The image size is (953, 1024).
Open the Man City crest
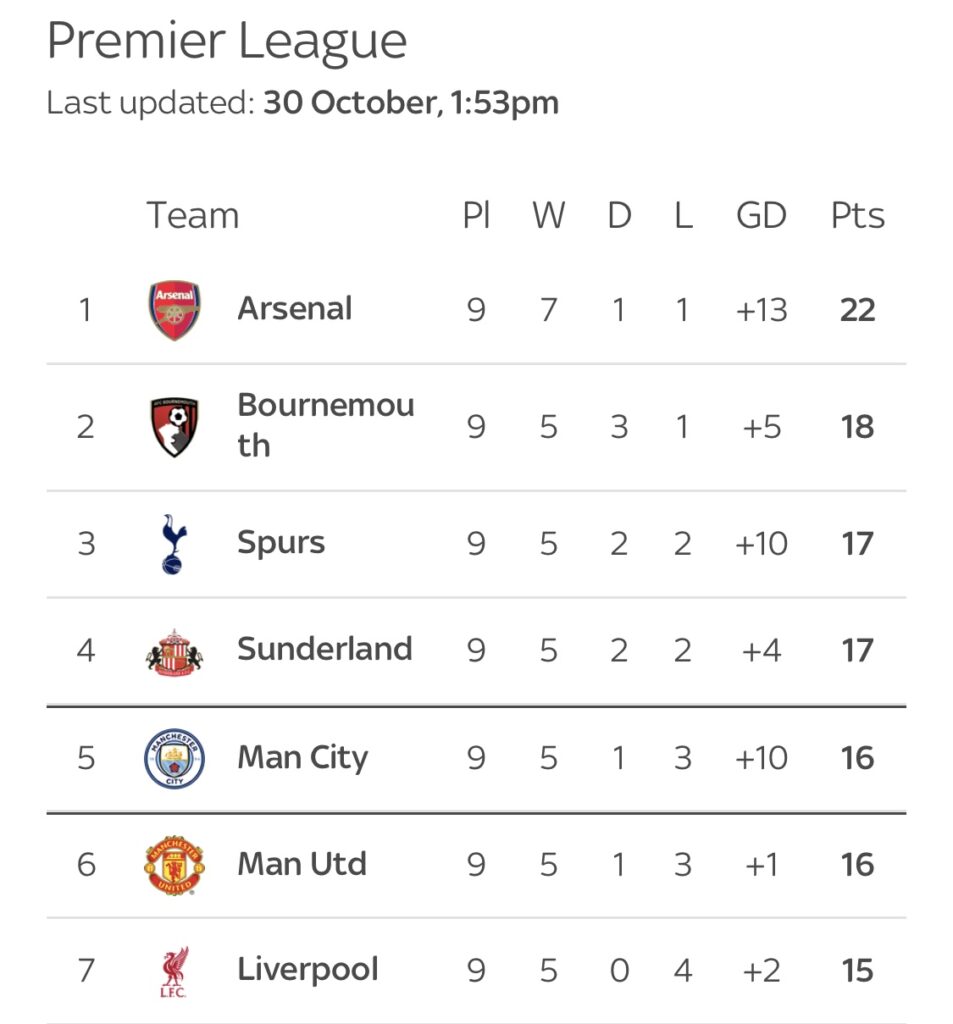tap(174, 758)
